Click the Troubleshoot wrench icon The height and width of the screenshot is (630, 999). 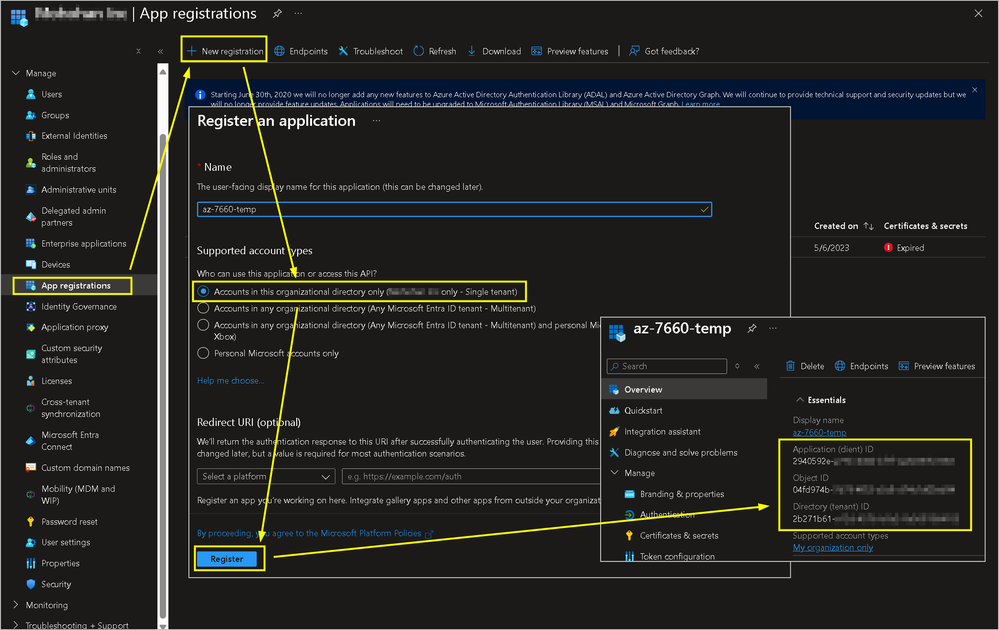point(343,51)
